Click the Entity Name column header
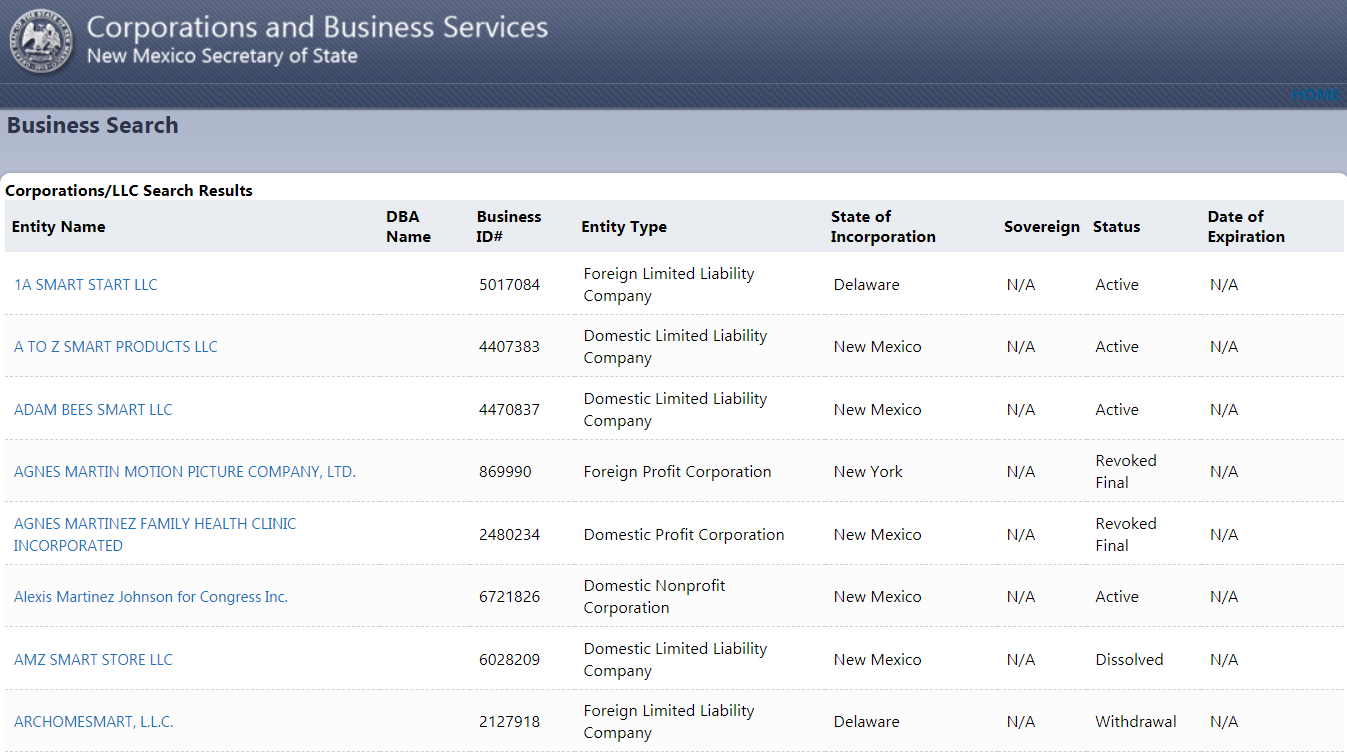The image size is (1347, 752). click(58, 227)
